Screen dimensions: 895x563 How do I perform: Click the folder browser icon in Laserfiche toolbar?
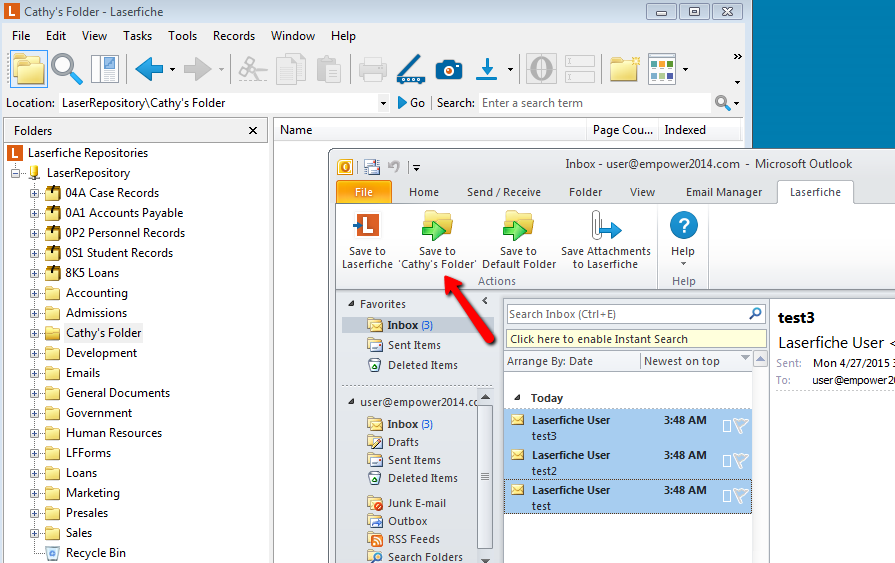29,69
